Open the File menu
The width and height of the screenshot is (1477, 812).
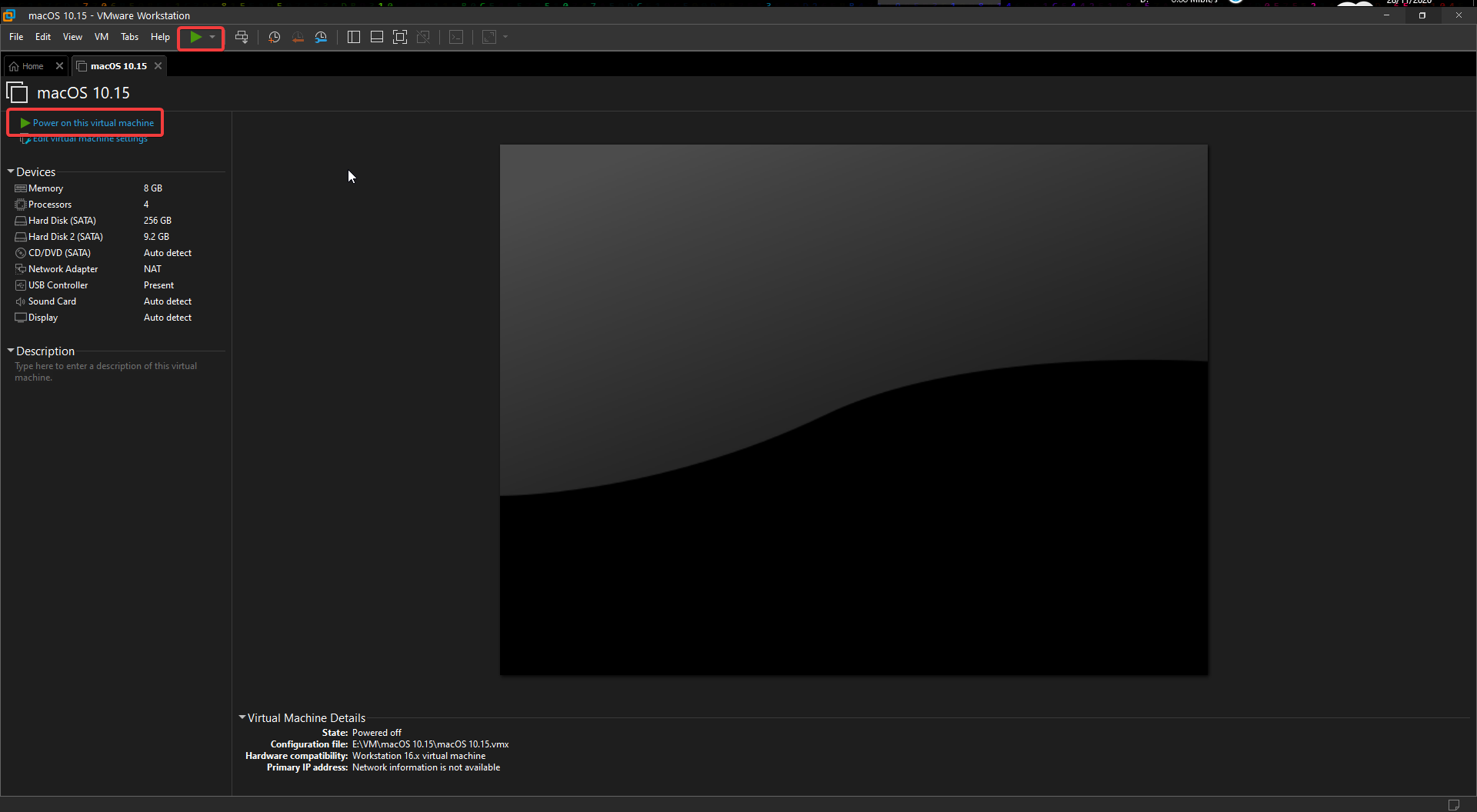(16, 37)
